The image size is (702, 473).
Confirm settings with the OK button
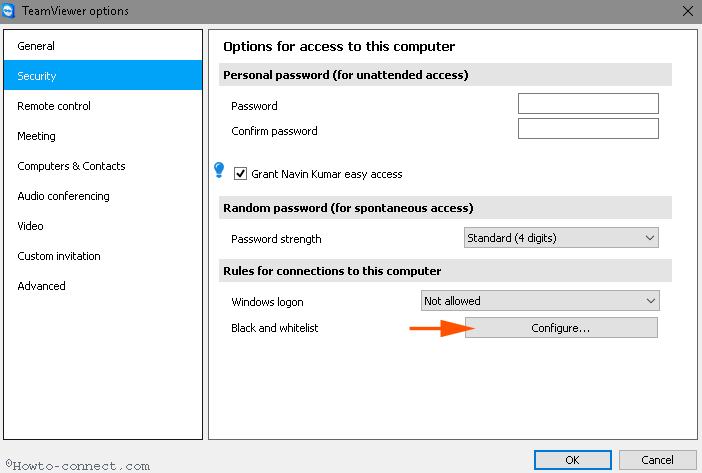(573, 460)
